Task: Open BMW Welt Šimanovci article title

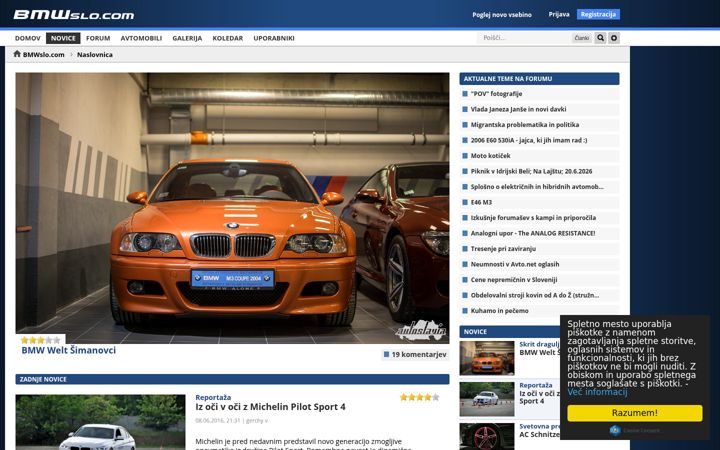Action: 68,350
